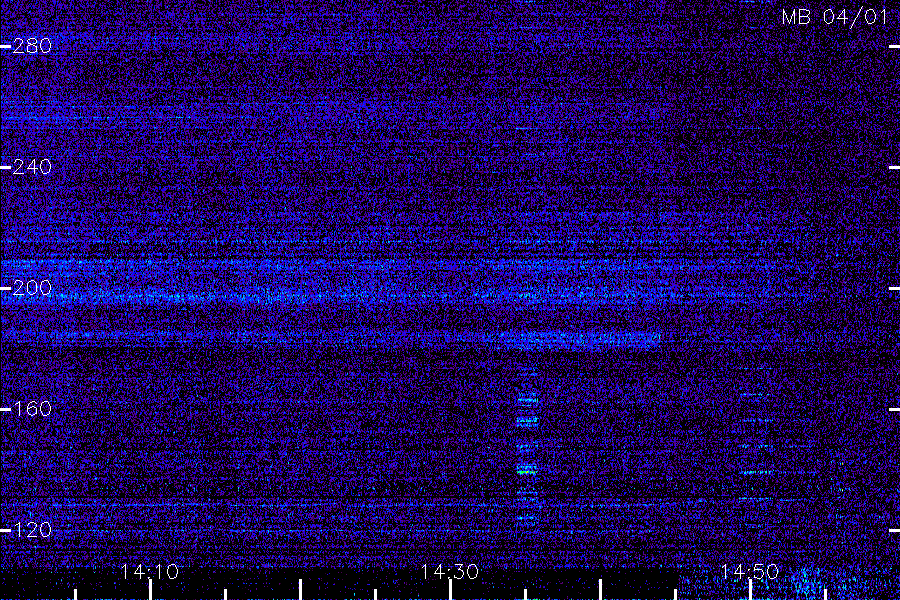Click the time tick mark below 14:10
Viewport: 900px width, 600px height.
150,590
